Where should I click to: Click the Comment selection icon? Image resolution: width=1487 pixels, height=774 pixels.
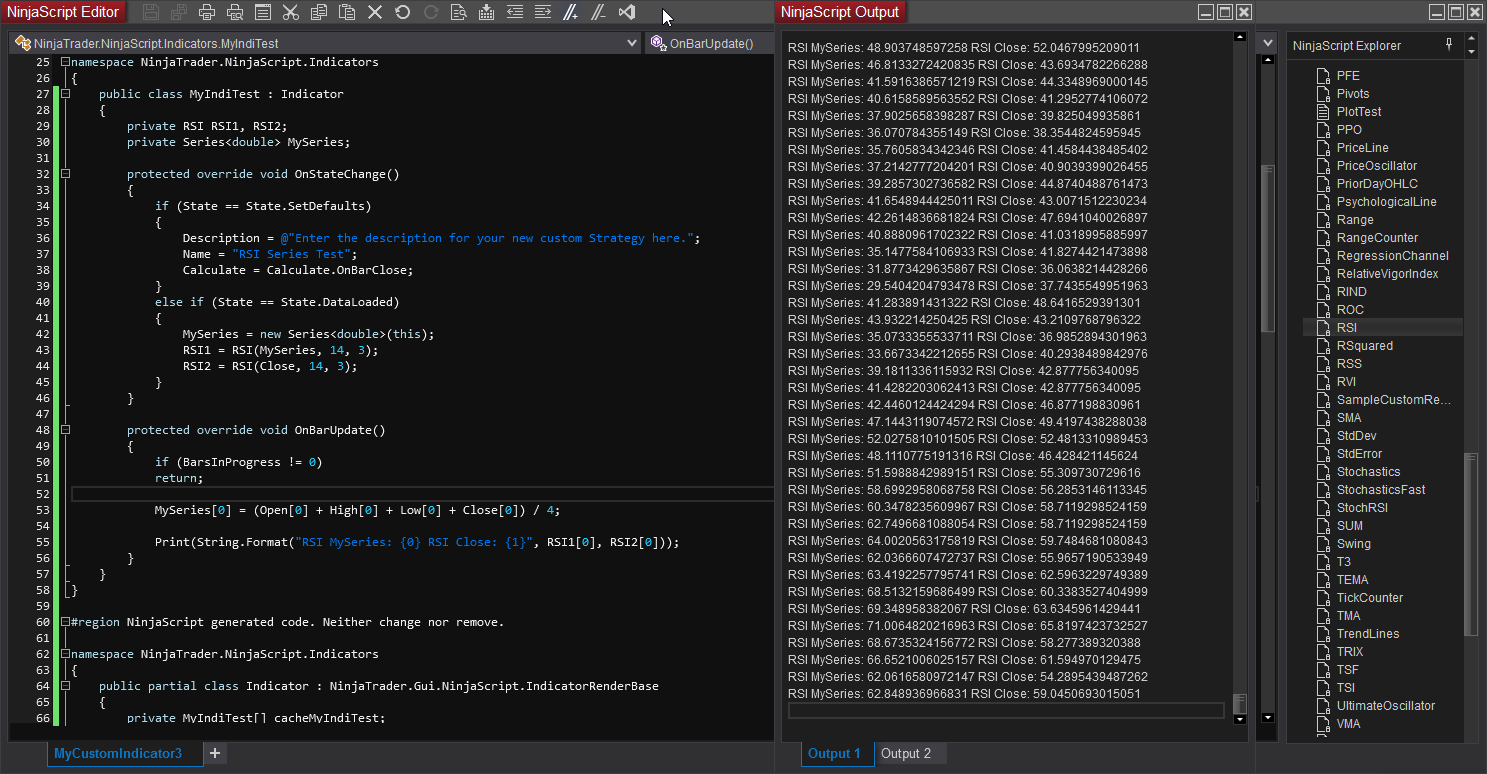(570, 12)
